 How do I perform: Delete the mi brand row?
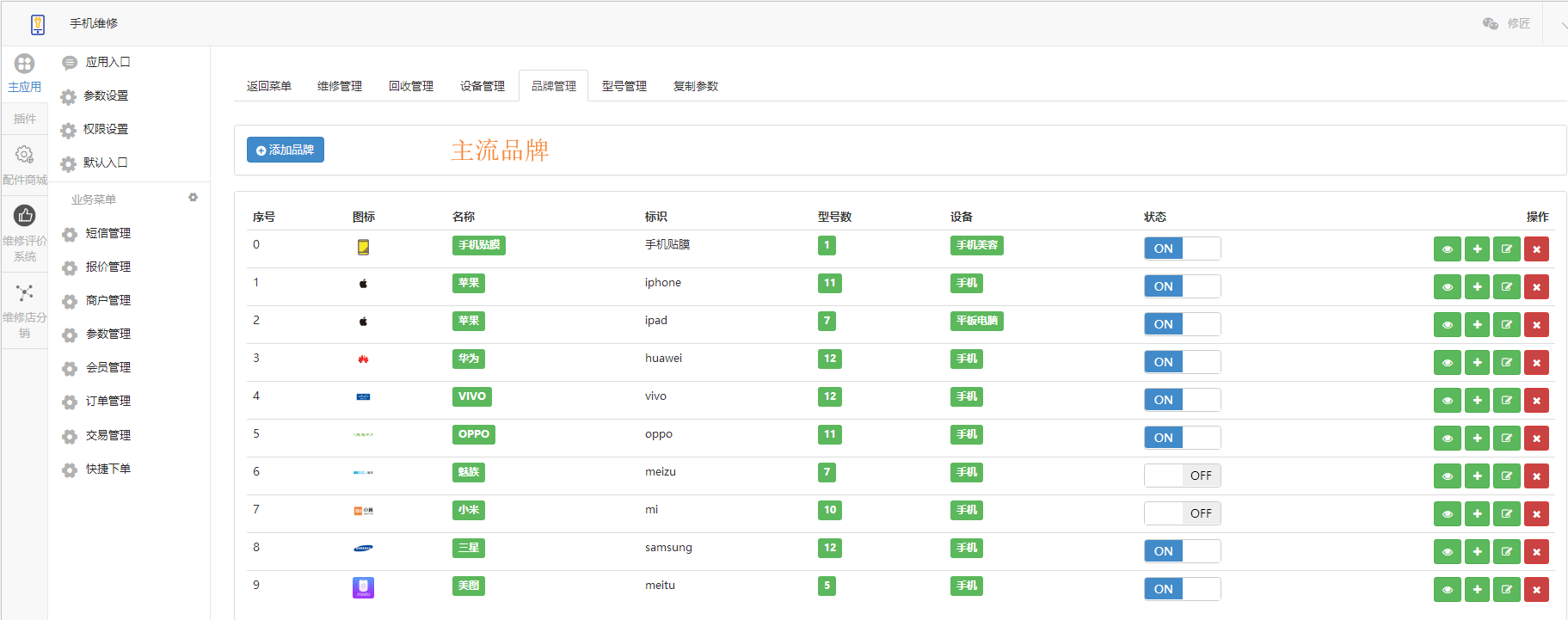pos(1536,514)
